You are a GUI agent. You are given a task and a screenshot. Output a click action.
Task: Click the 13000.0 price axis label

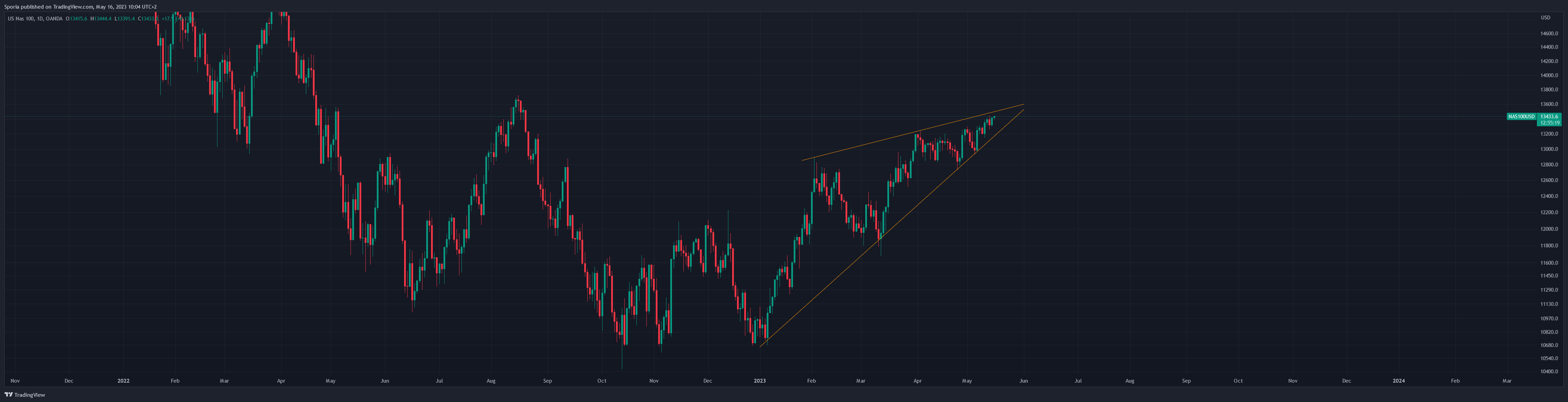pyautogui.click(x=1549, y=149)
